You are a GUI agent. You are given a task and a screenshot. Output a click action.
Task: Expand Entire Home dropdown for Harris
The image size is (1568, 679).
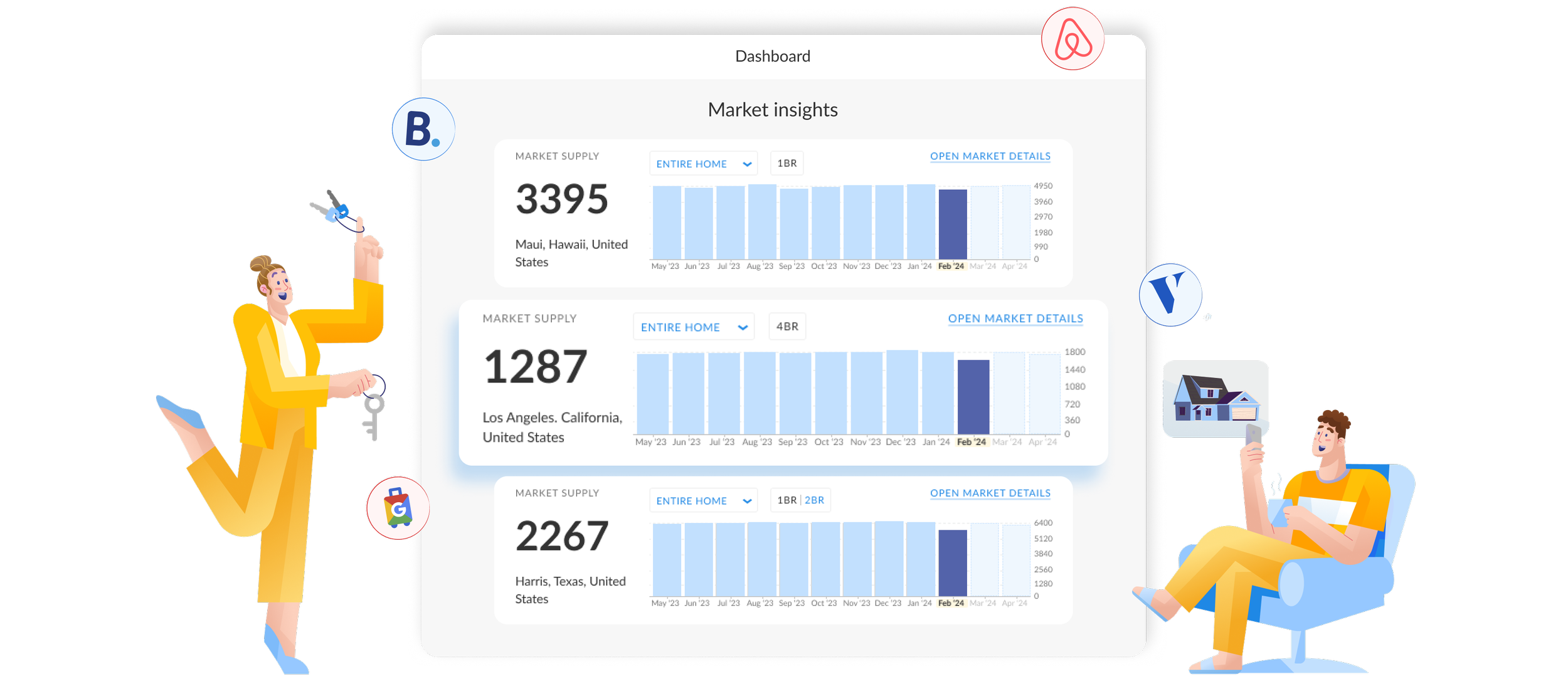pyautogui.click(x=703, y=501)
